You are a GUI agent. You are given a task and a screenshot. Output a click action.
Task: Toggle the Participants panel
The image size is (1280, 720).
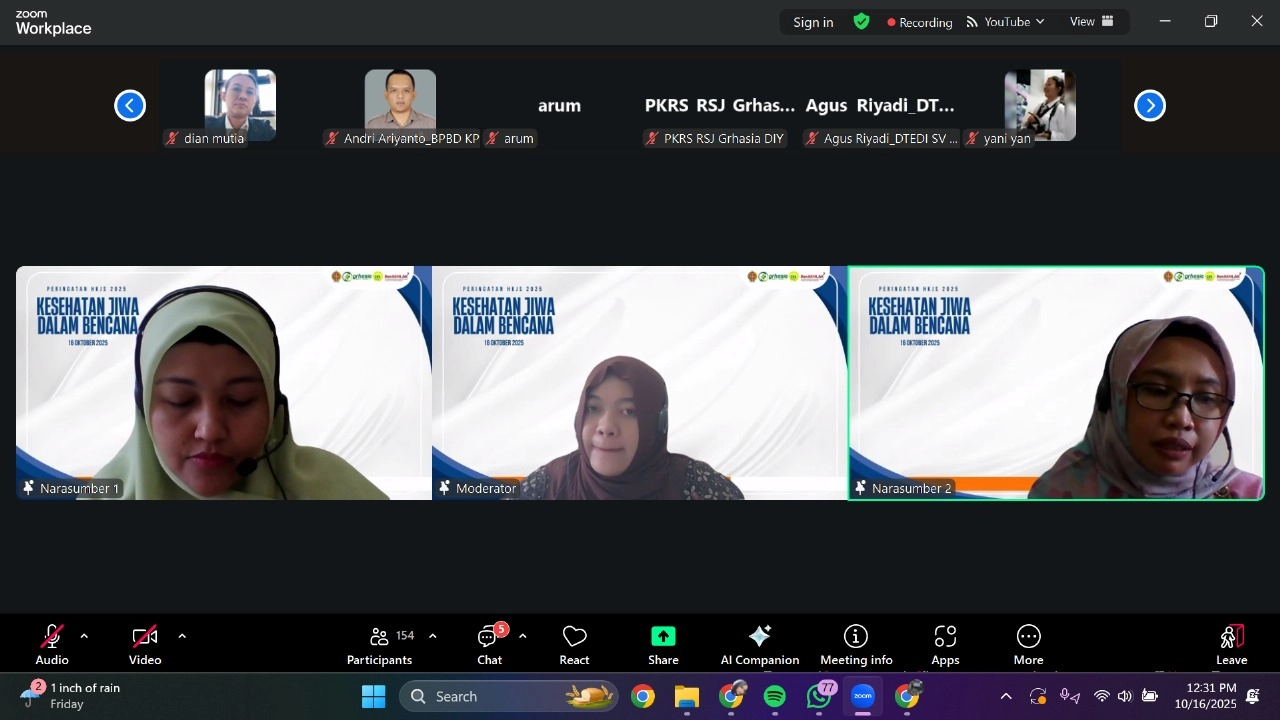(x=380, y=644)
